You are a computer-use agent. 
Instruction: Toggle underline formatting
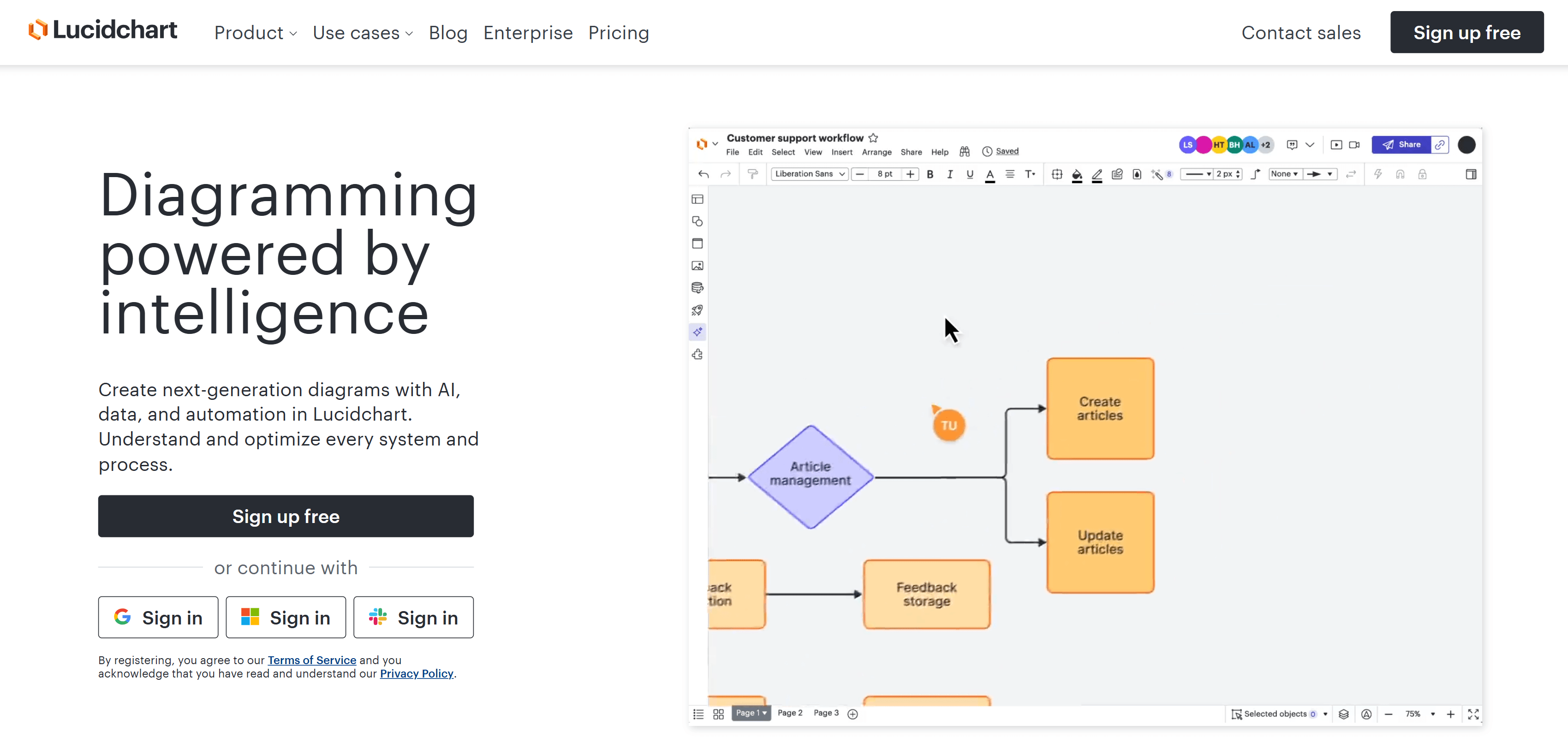tap(970, 174)
